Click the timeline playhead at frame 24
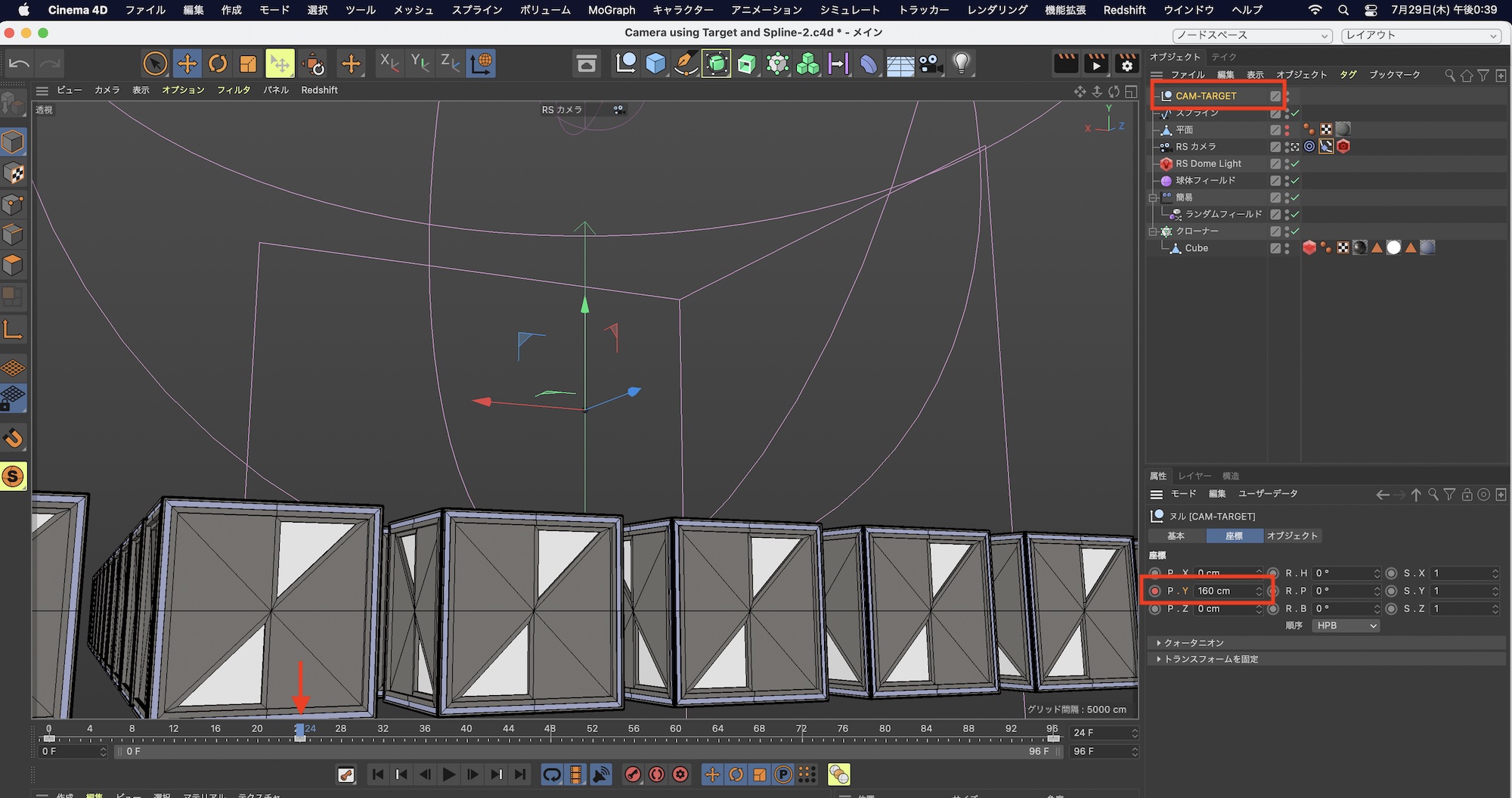Image resolution: width=1512 pixels, height=798 pixels. (300, 731)
